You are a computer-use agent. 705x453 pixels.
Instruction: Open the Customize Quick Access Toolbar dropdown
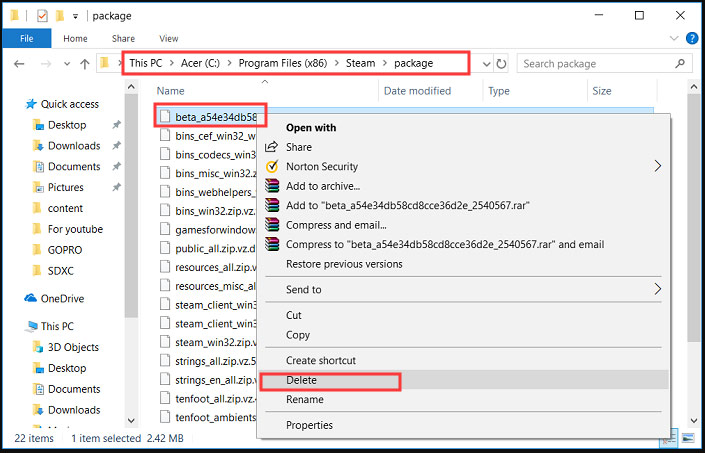click(76, 17)
